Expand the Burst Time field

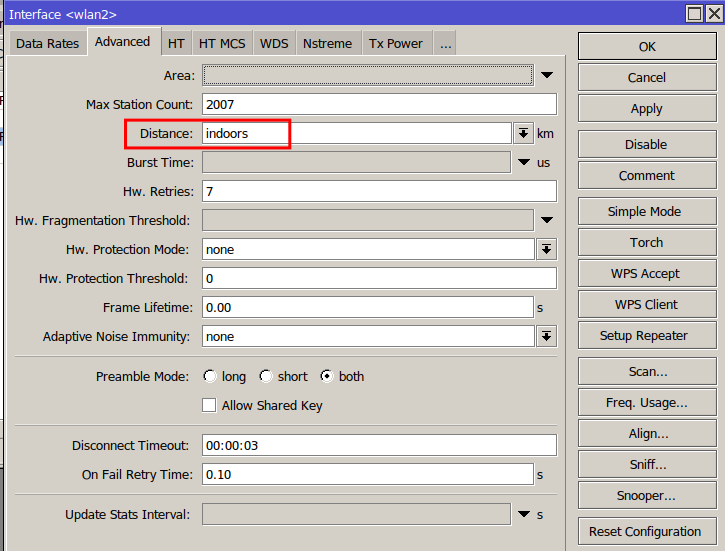point(524,162)
